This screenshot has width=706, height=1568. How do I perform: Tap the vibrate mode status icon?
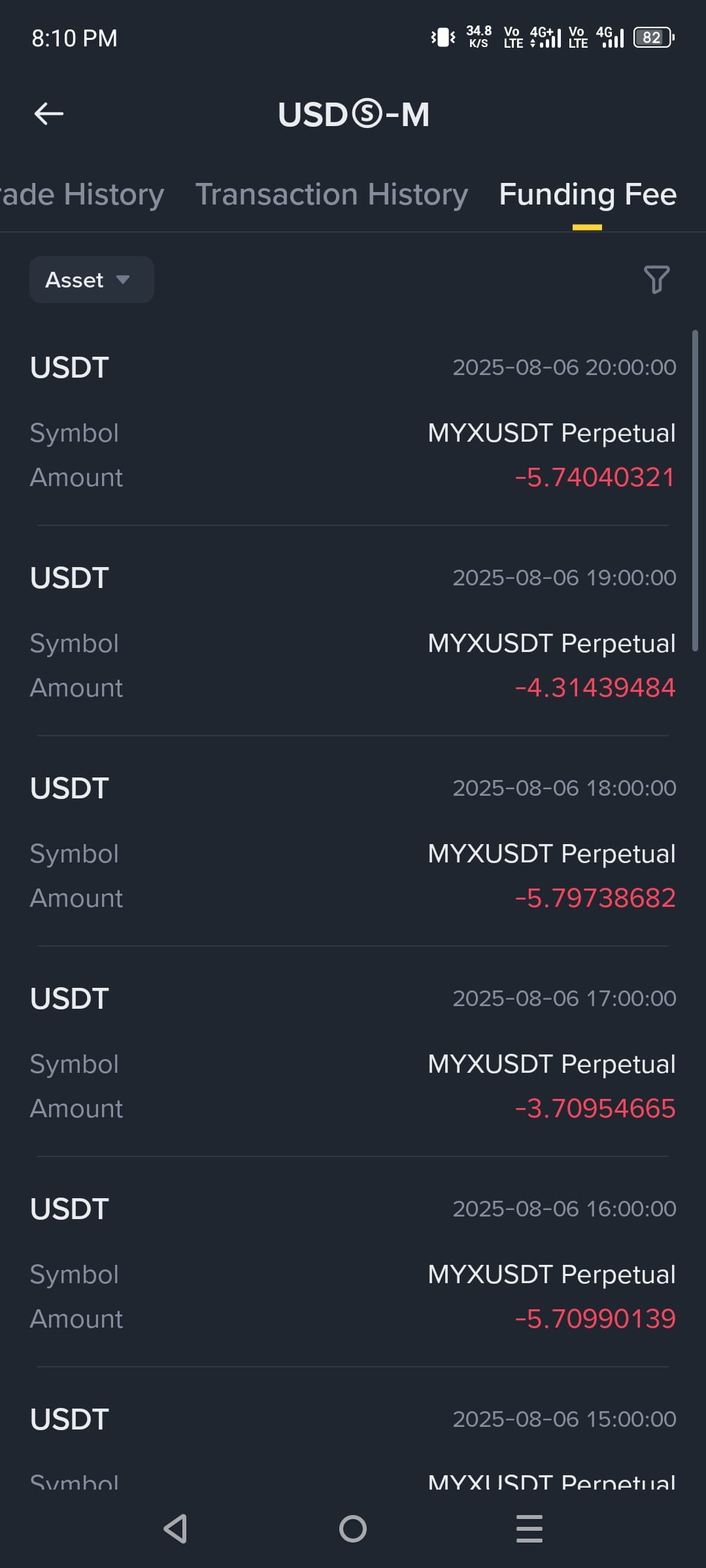click(x=443, y=37)
